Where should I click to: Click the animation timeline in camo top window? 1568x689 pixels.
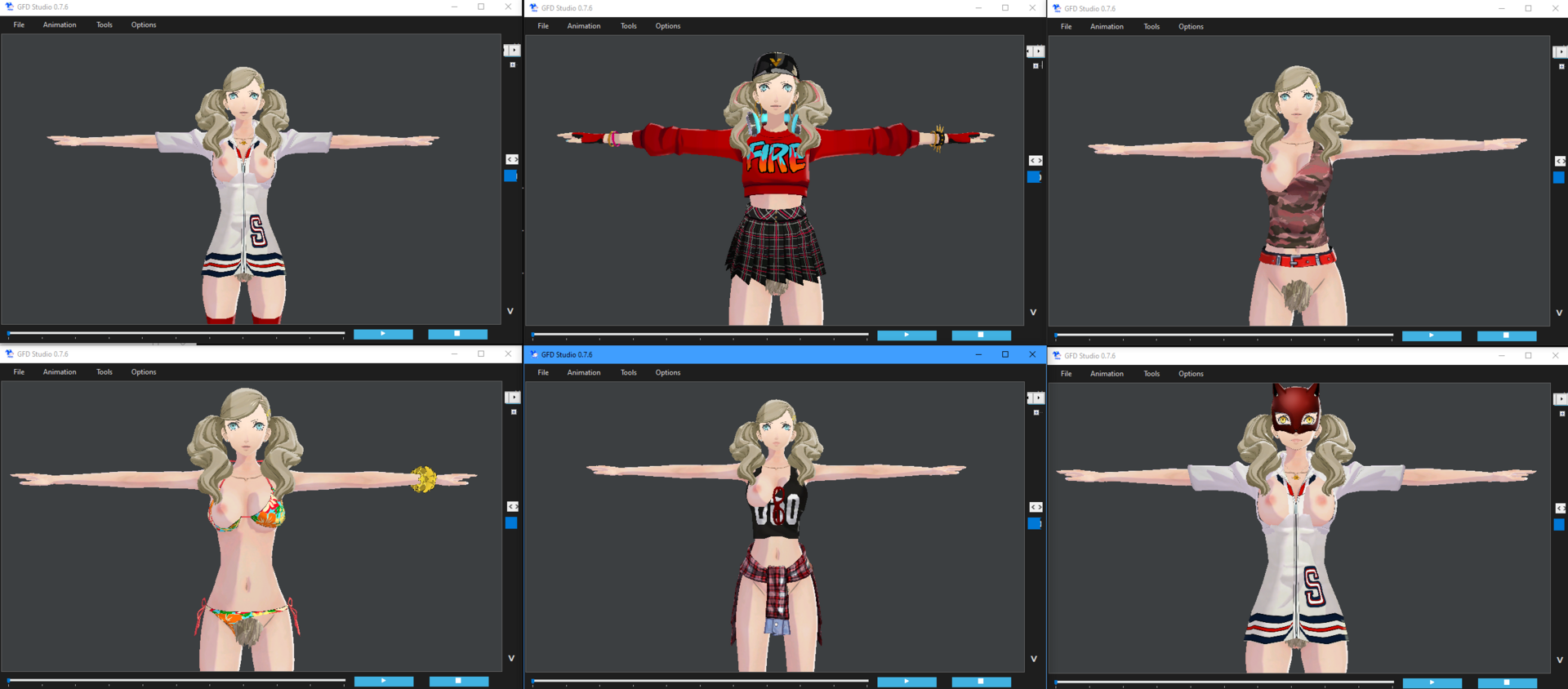pyautogui.click(x=1224, y=336)
